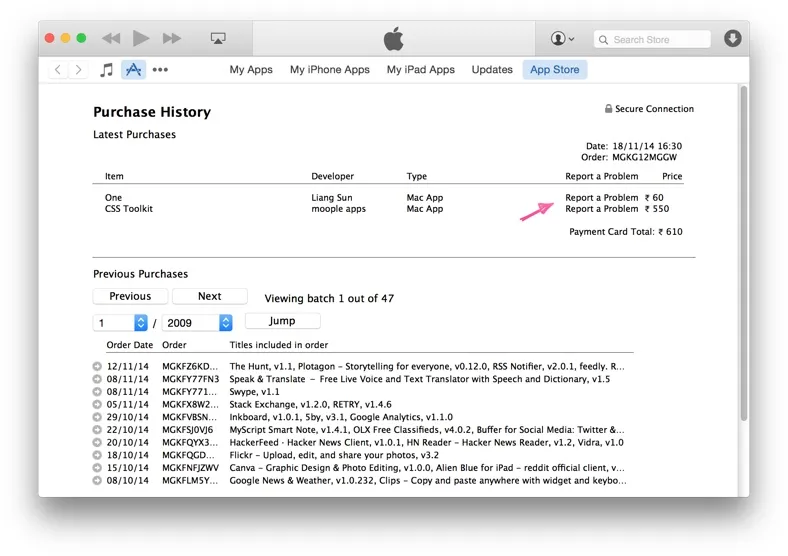Switch to My Apps tab

(x=251, y=69)
